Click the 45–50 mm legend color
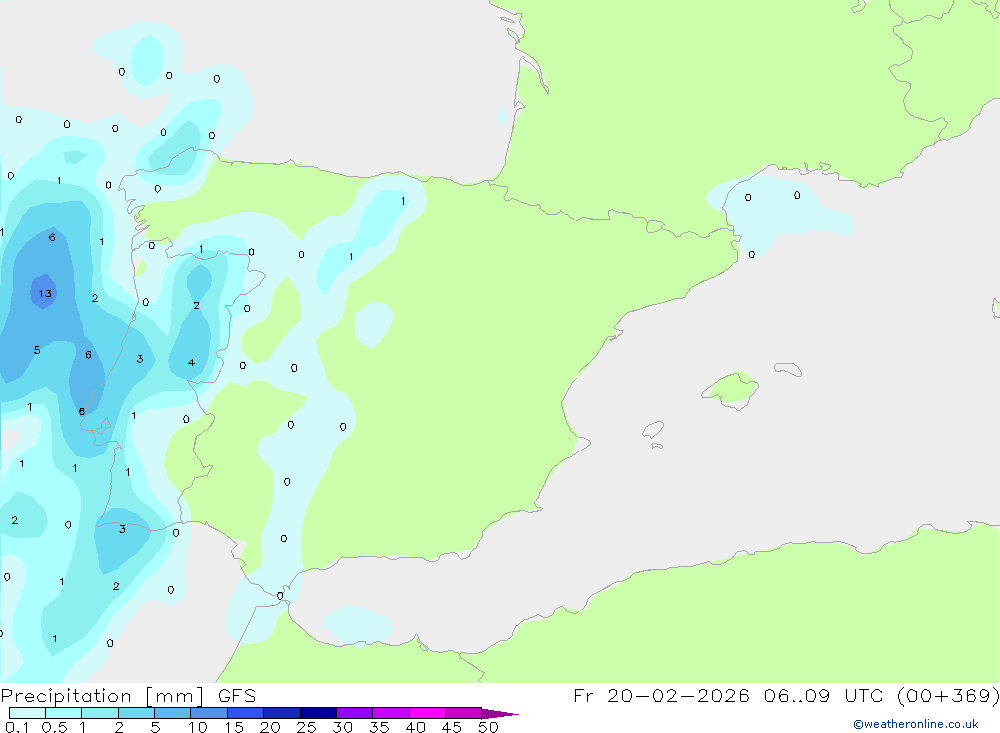This screenshot has height=733, width=1000. point(463,713)
